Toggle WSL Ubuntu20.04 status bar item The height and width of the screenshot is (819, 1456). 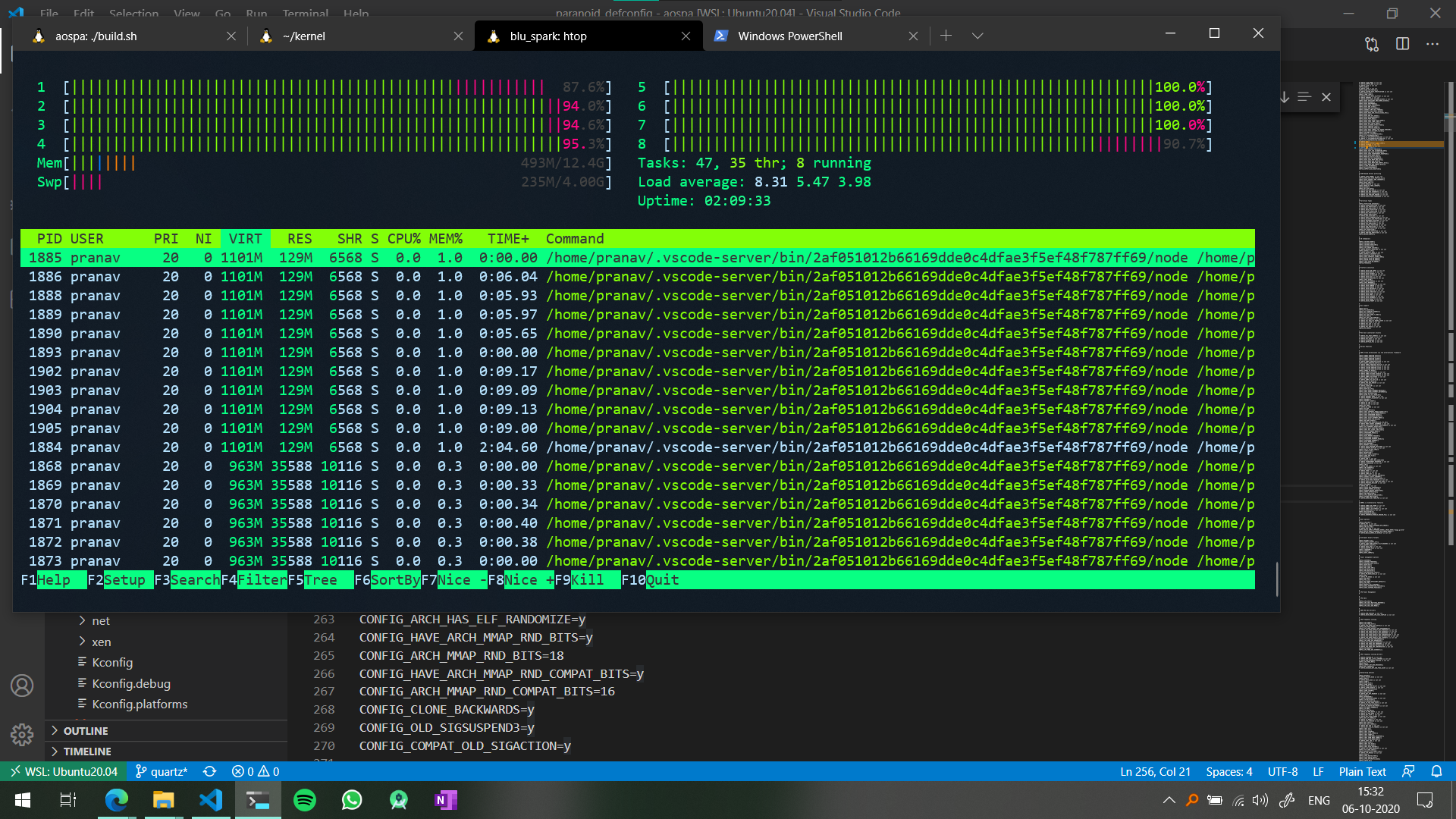click(63, 770)
